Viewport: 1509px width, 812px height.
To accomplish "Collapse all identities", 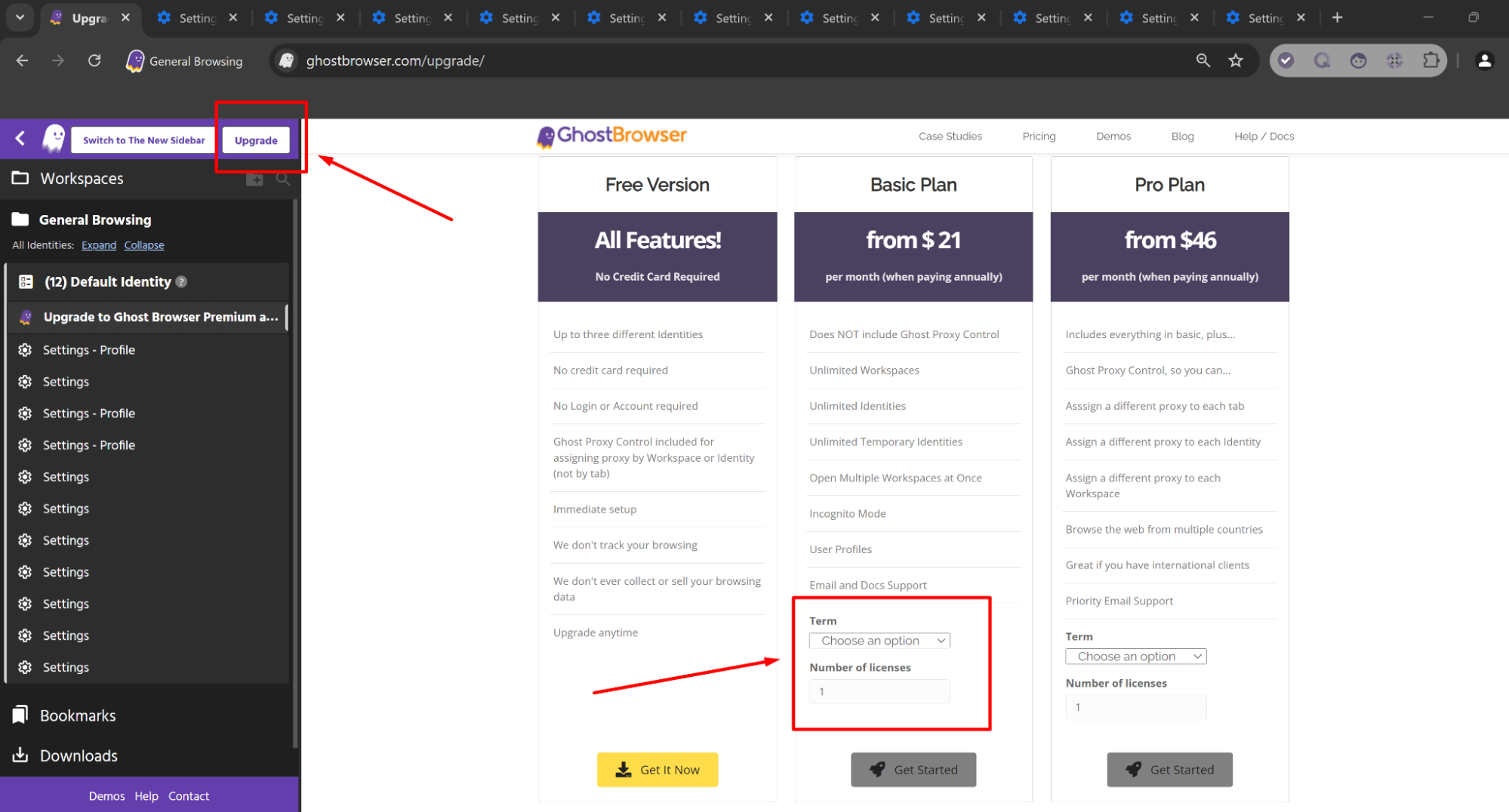I will click(144, 245).
